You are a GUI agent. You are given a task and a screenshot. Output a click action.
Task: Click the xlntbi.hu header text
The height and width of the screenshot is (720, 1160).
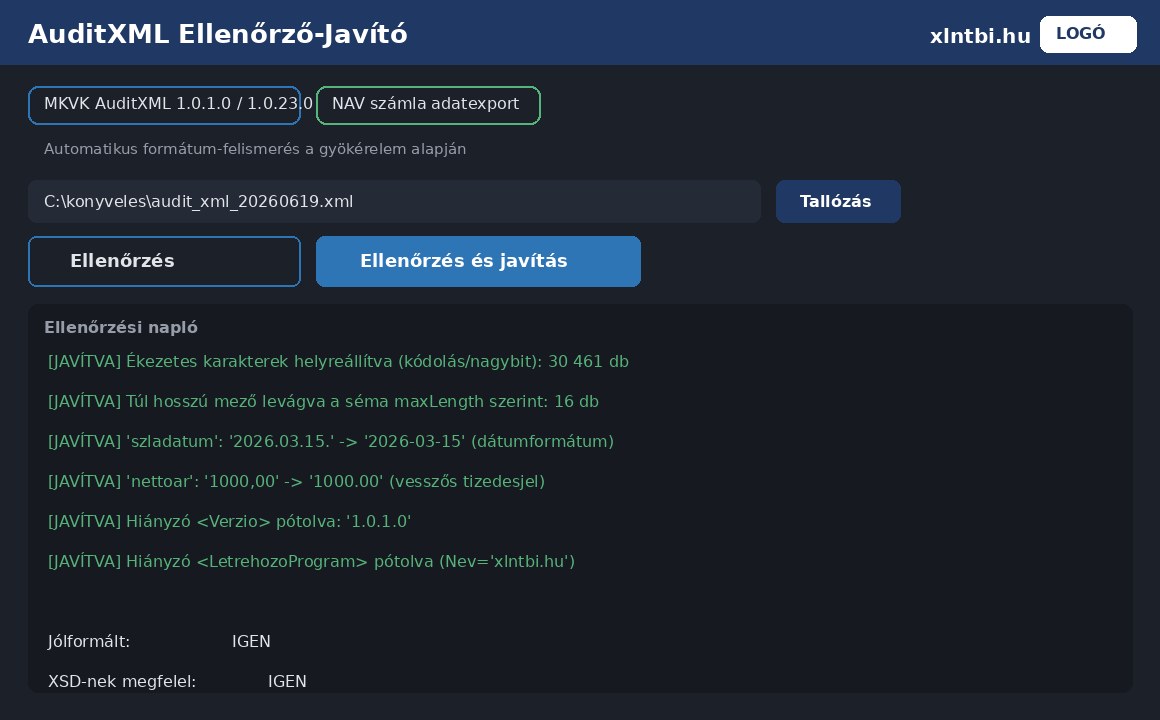[x=979, y=36]
